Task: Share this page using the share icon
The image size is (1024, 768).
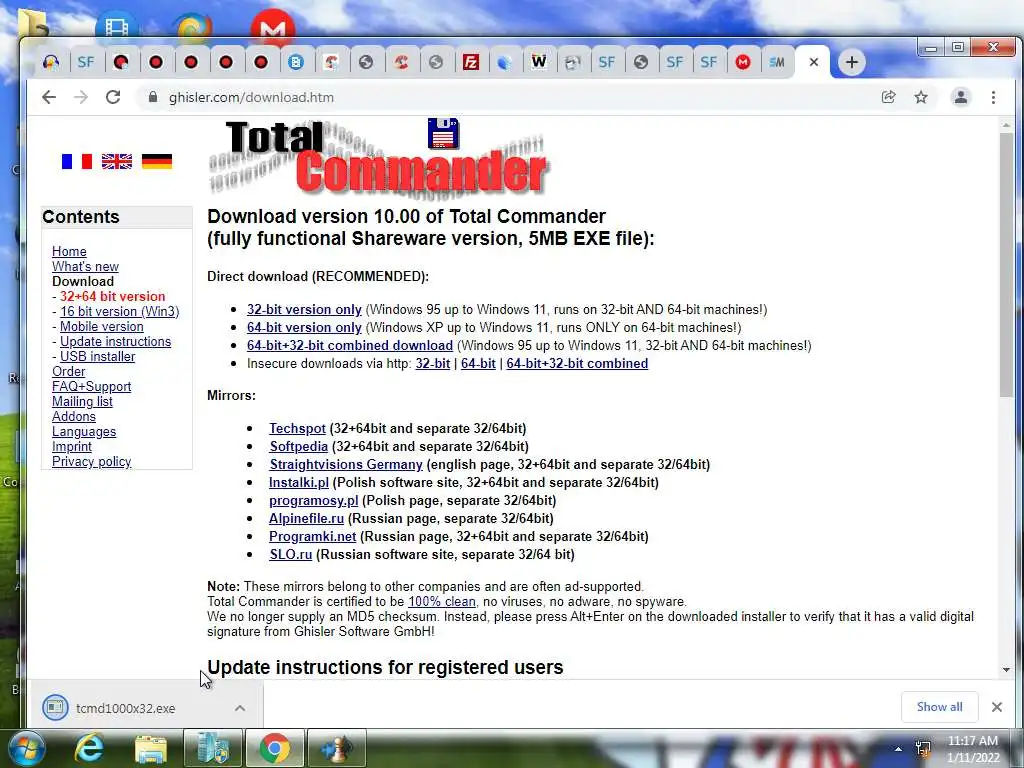Action: tap(888, 97)
